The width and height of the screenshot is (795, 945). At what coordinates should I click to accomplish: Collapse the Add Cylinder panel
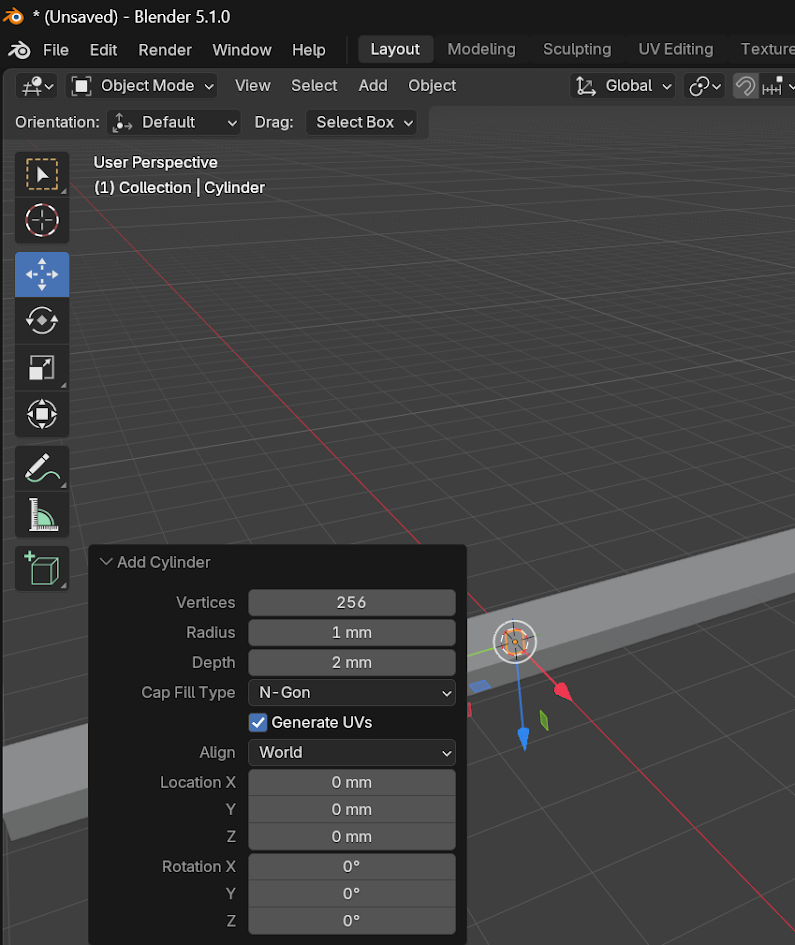pyautogui.click(x=106, y=562)
